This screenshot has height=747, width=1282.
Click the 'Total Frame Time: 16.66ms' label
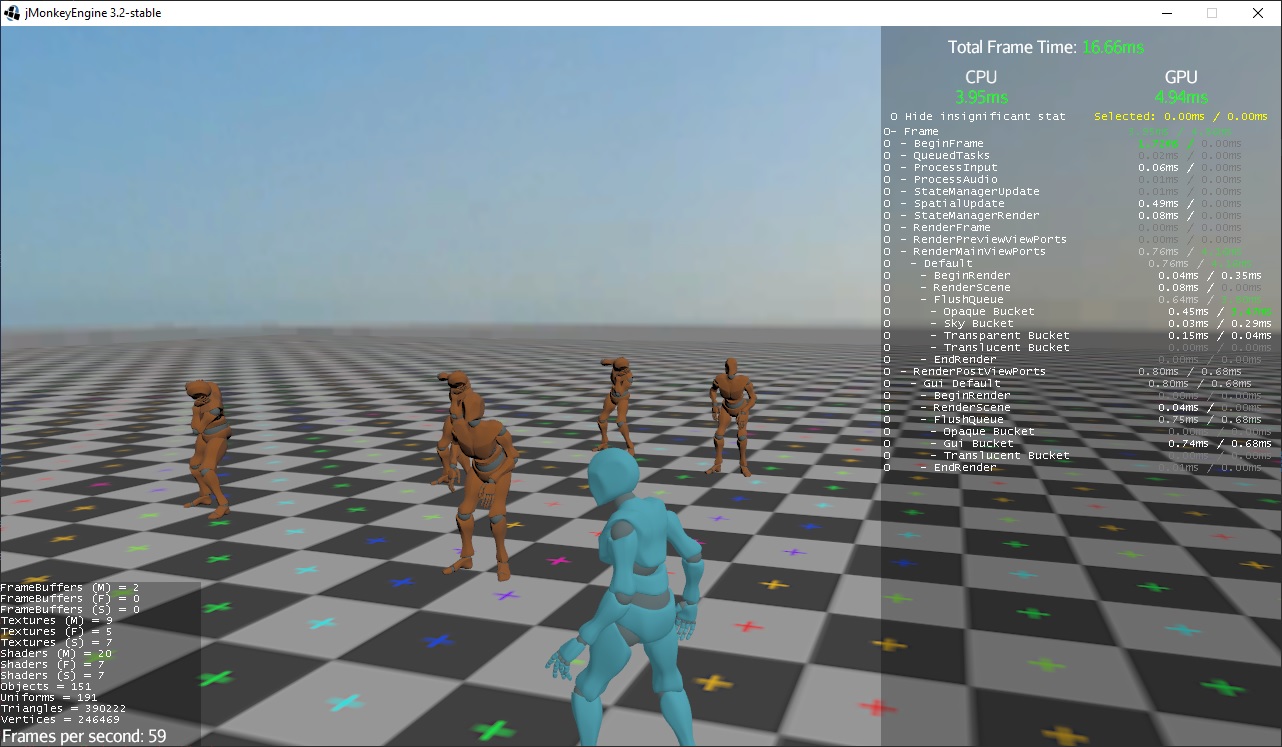[1046, 47]
